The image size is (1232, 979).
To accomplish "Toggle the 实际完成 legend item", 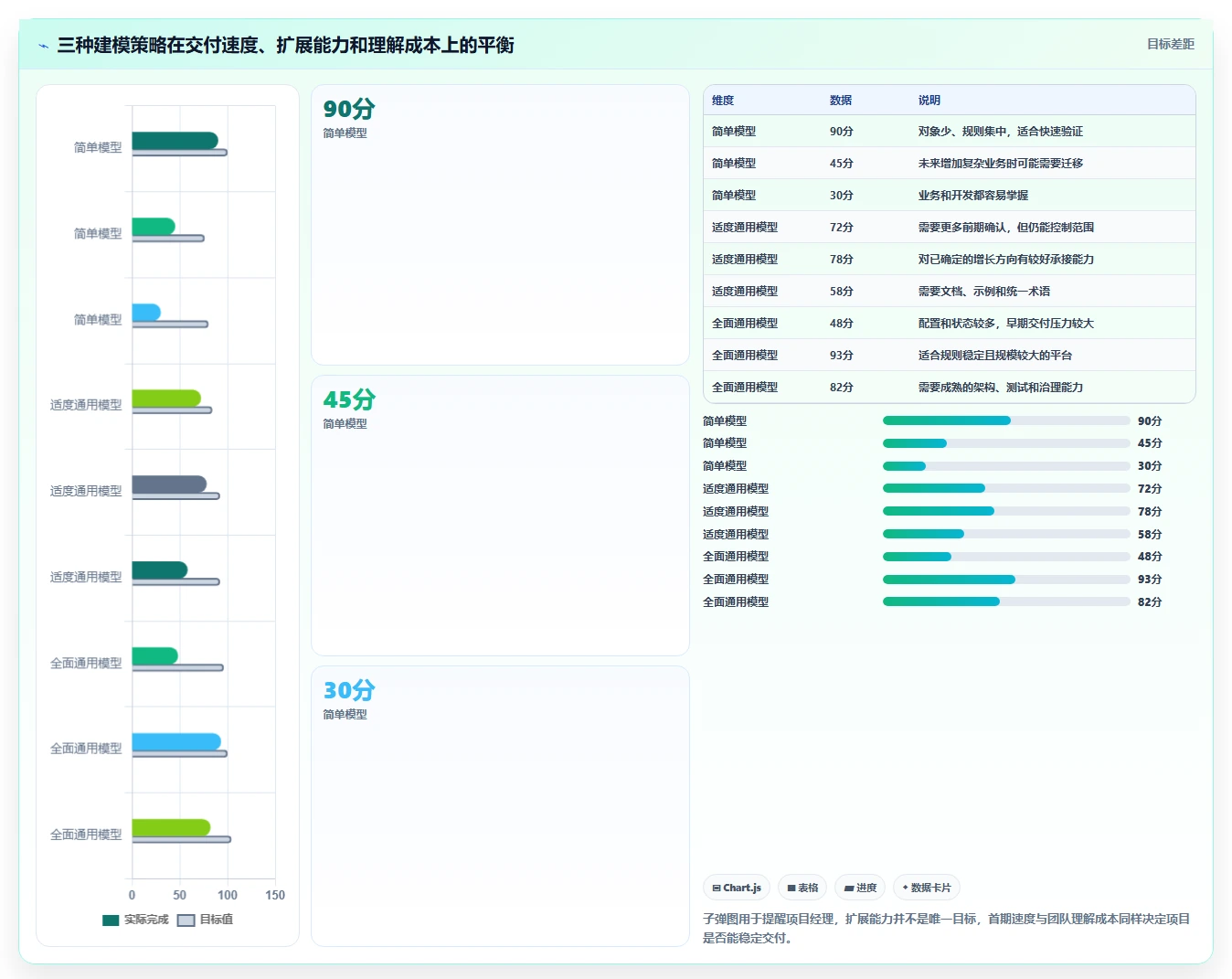I will (135, 920).
